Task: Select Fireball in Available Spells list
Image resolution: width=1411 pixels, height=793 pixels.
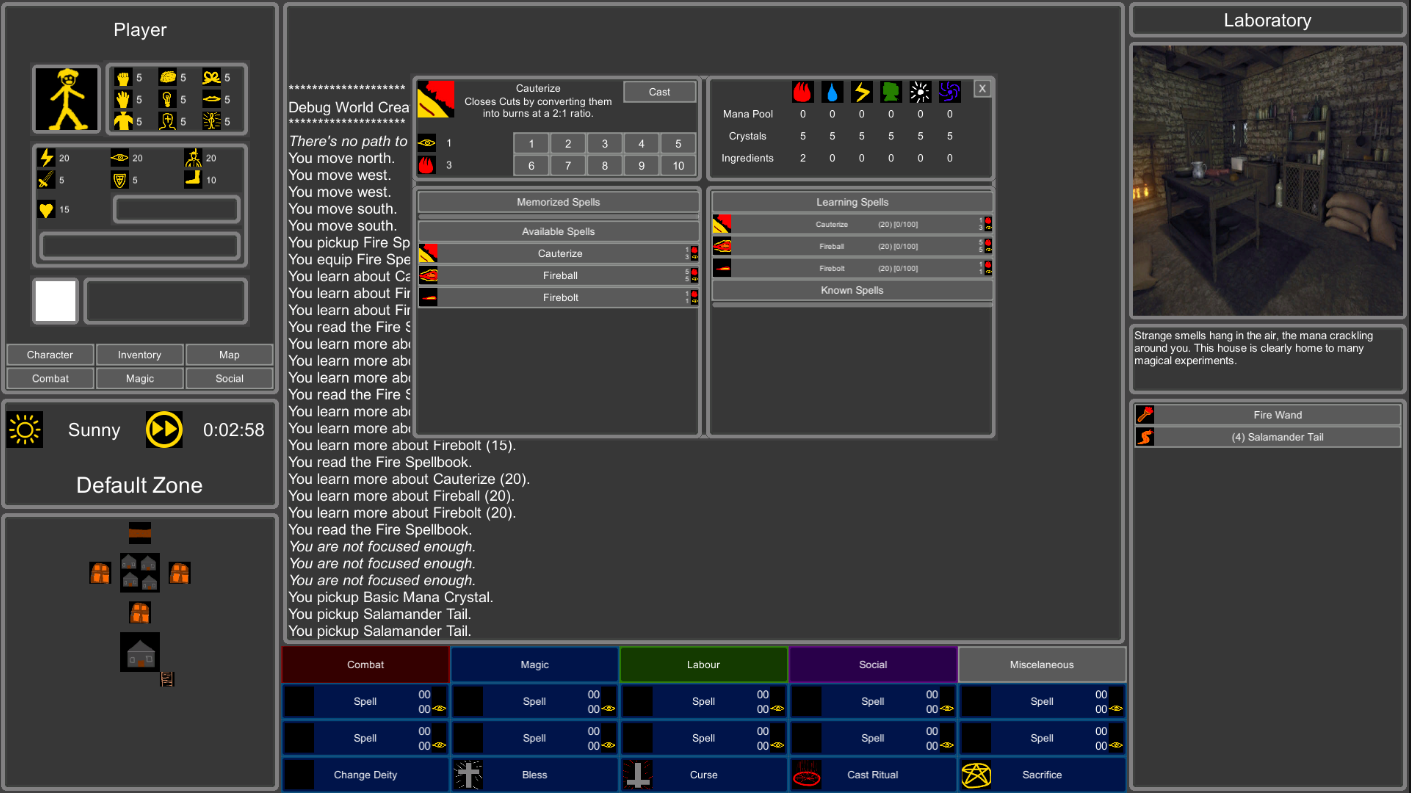Action: (559, 276)
